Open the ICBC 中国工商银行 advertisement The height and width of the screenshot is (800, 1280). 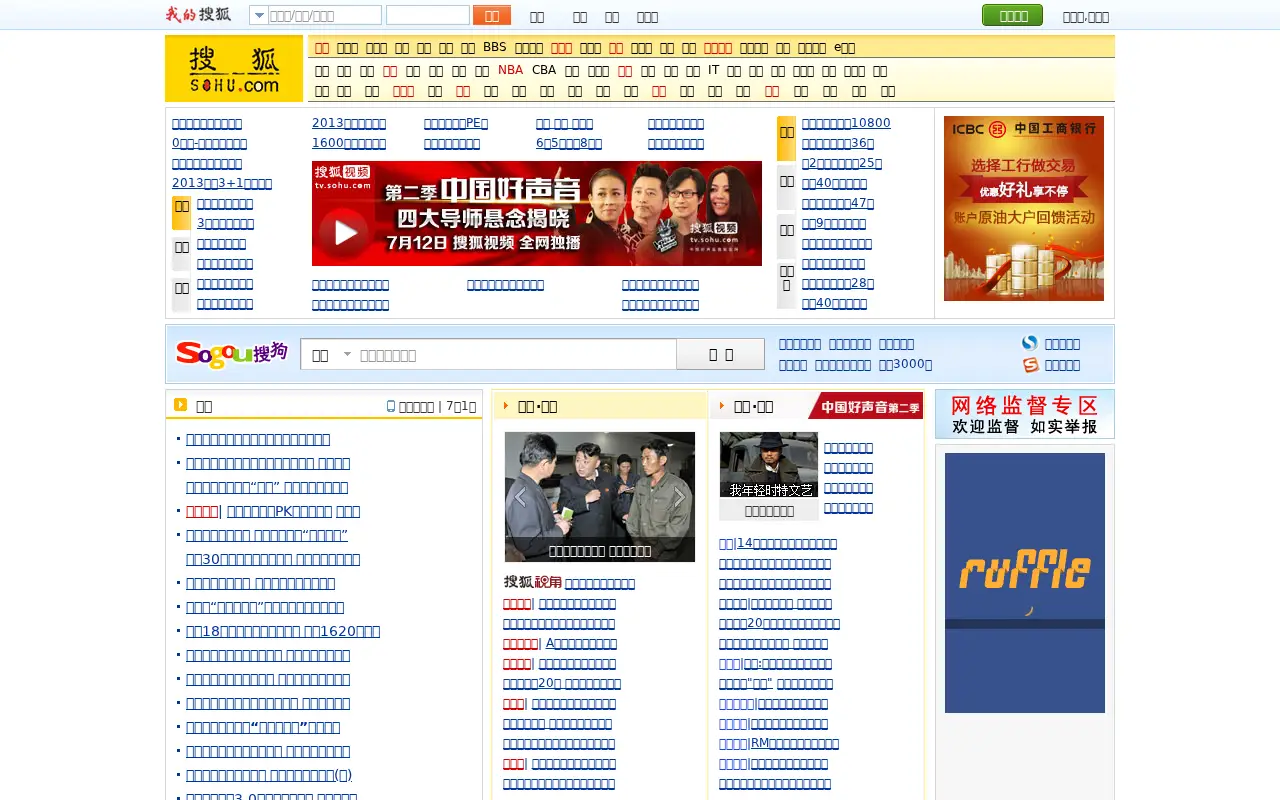[x=1024, y=208]
